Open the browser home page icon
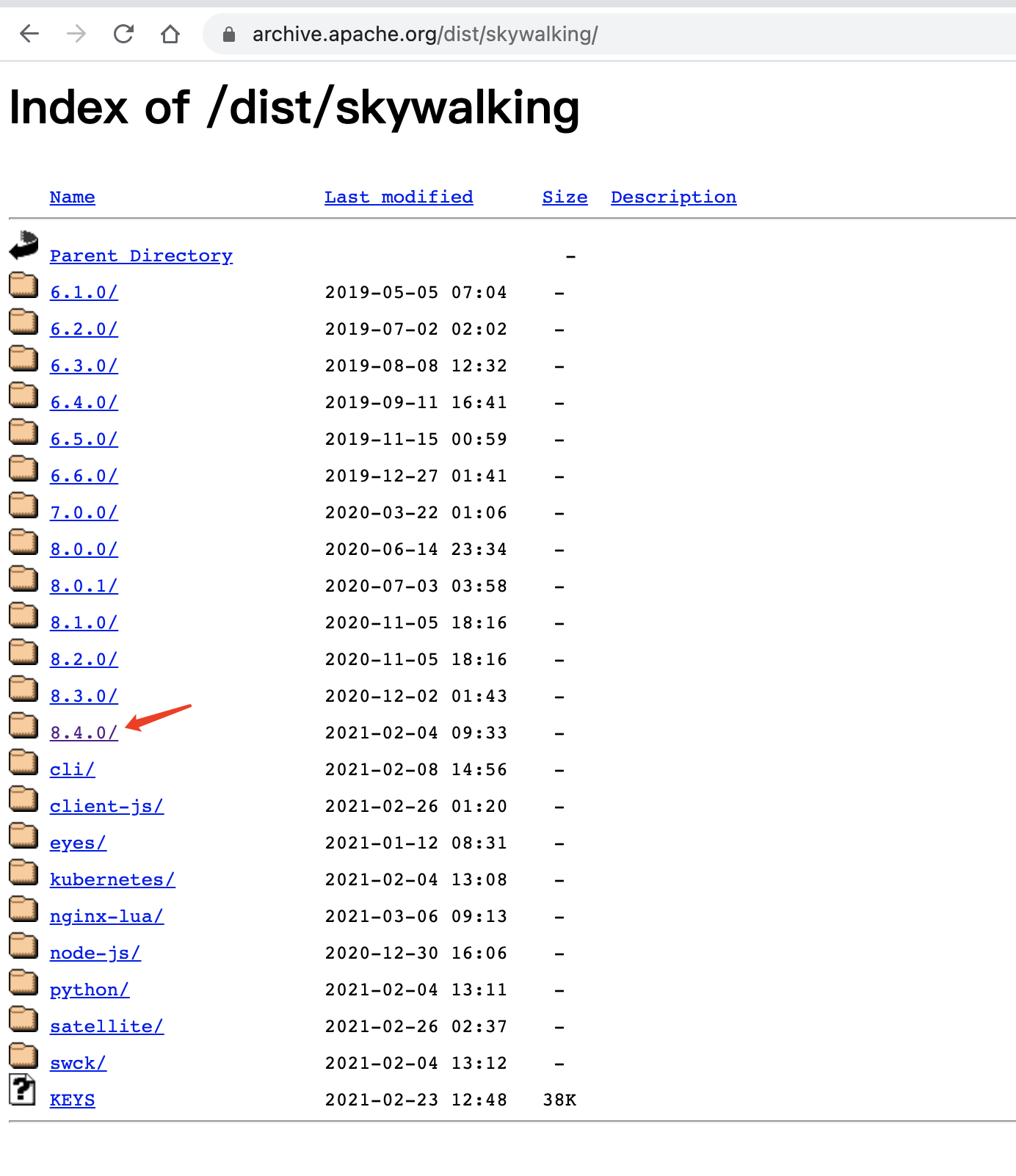Screen dimensions: 1016x1176 (x=170, y=34)
